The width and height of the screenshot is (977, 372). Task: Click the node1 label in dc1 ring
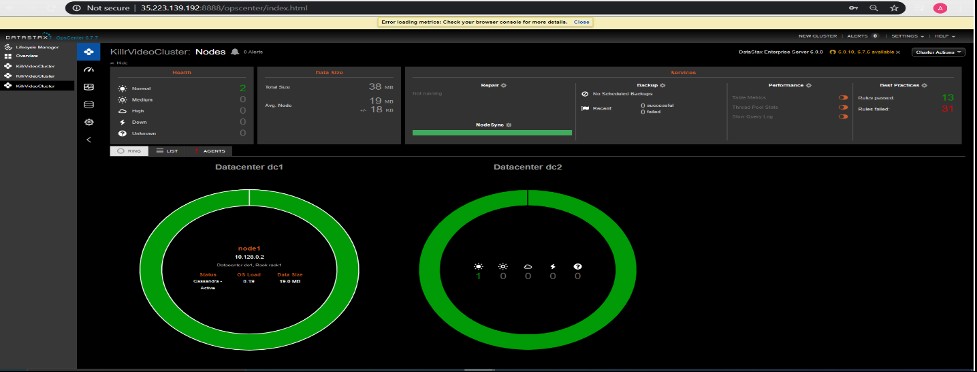pyautogui.click(x=248, y=248)
